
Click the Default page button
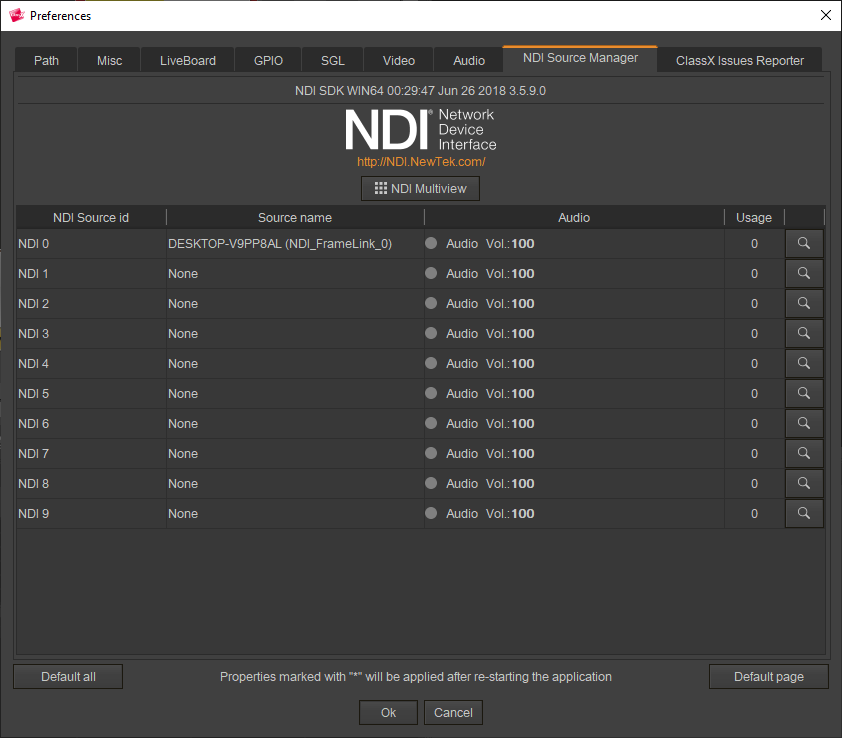tap(768, 677)
